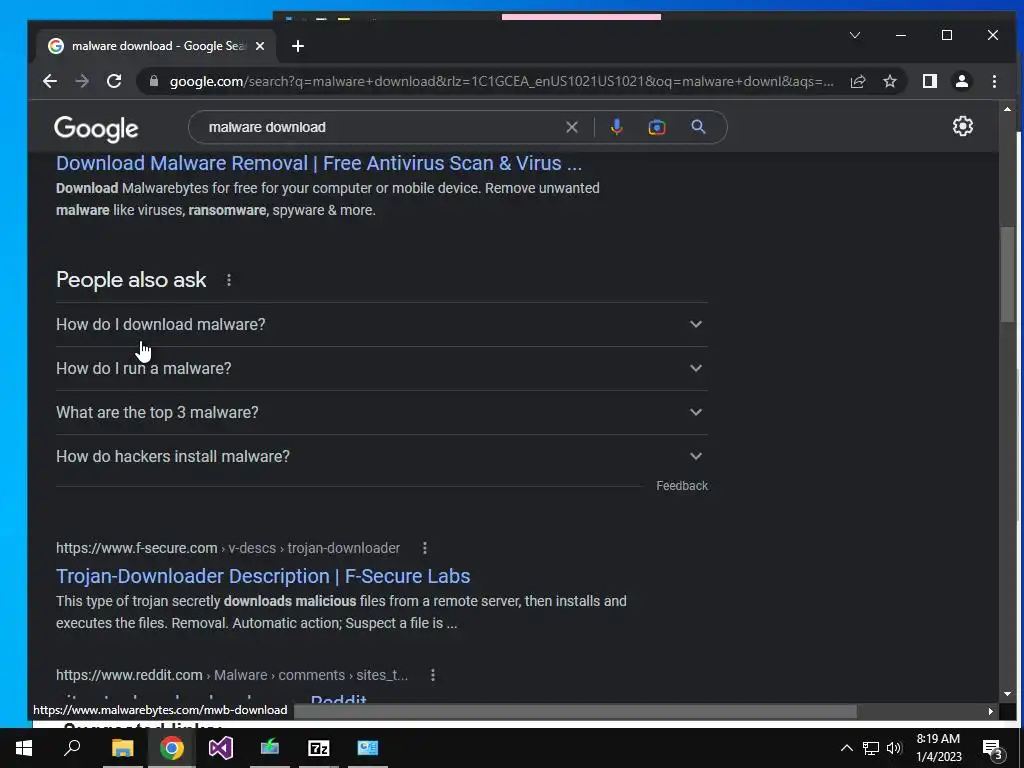Image resolution: width=1024 pixels, height=768 pixels.
Task: Bookmark this tab with the star icon
Action: pyautogui.click(x=889, y=81)
